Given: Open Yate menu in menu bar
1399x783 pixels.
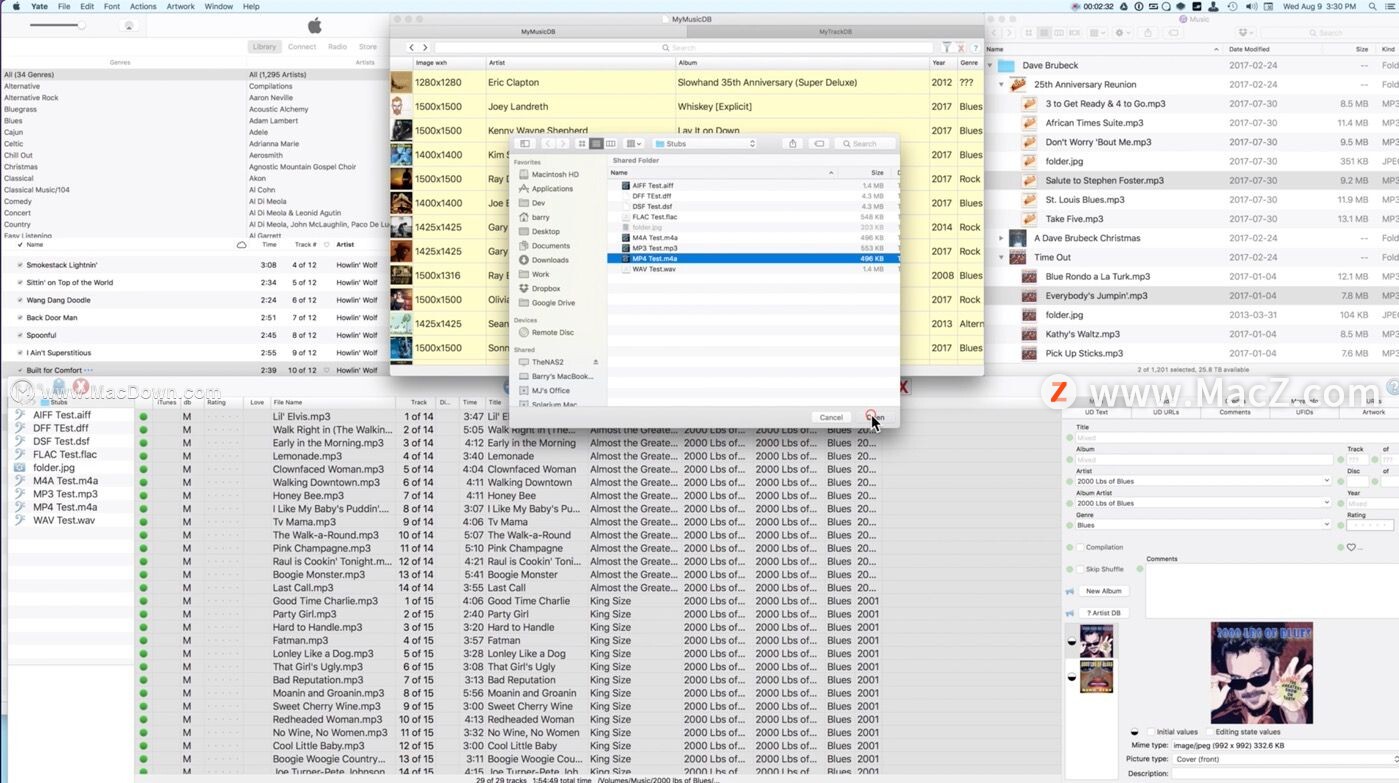Looking at the screenshot, I should pyautogui.click(x=39, y=6).
